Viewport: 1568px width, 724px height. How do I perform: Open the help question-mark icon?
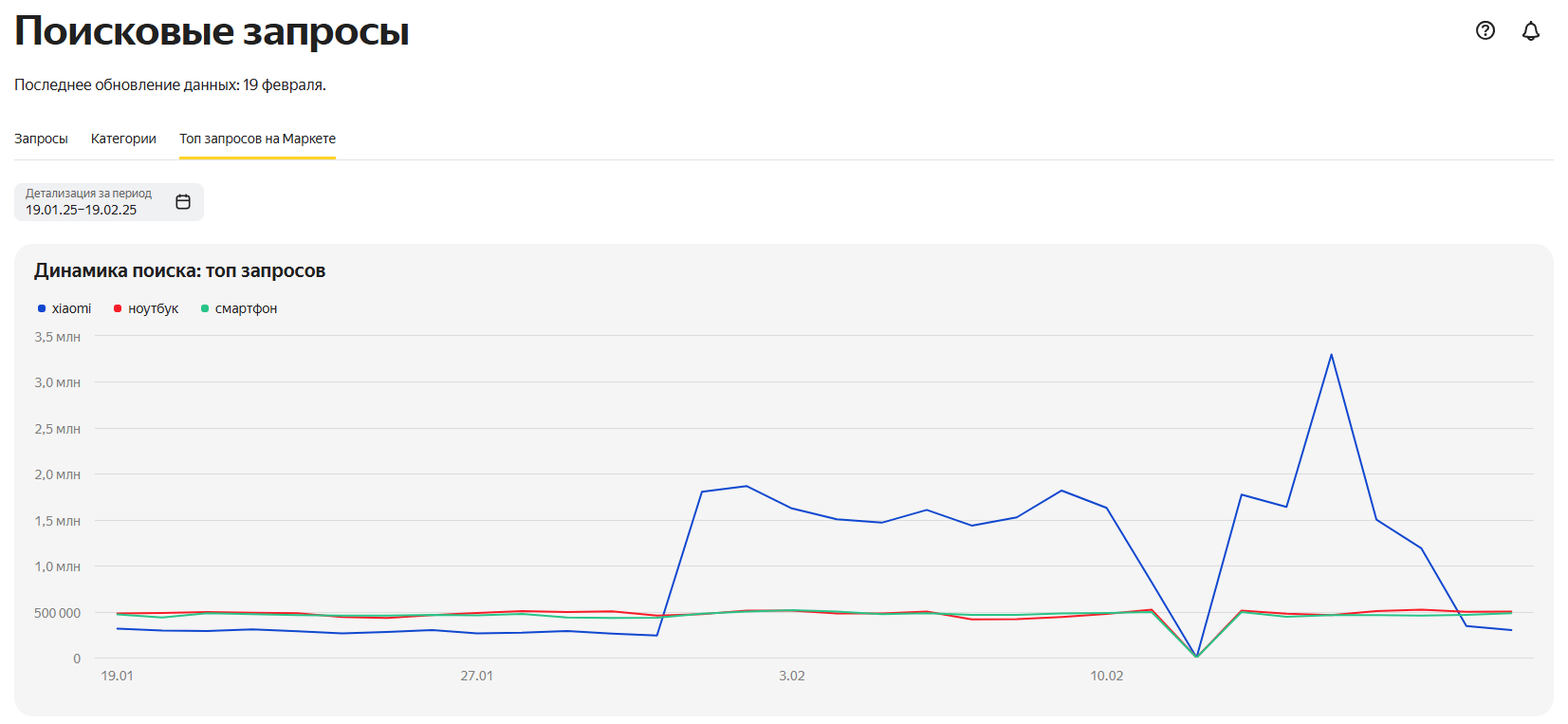pyautogui.click(x=1485, y=30)
